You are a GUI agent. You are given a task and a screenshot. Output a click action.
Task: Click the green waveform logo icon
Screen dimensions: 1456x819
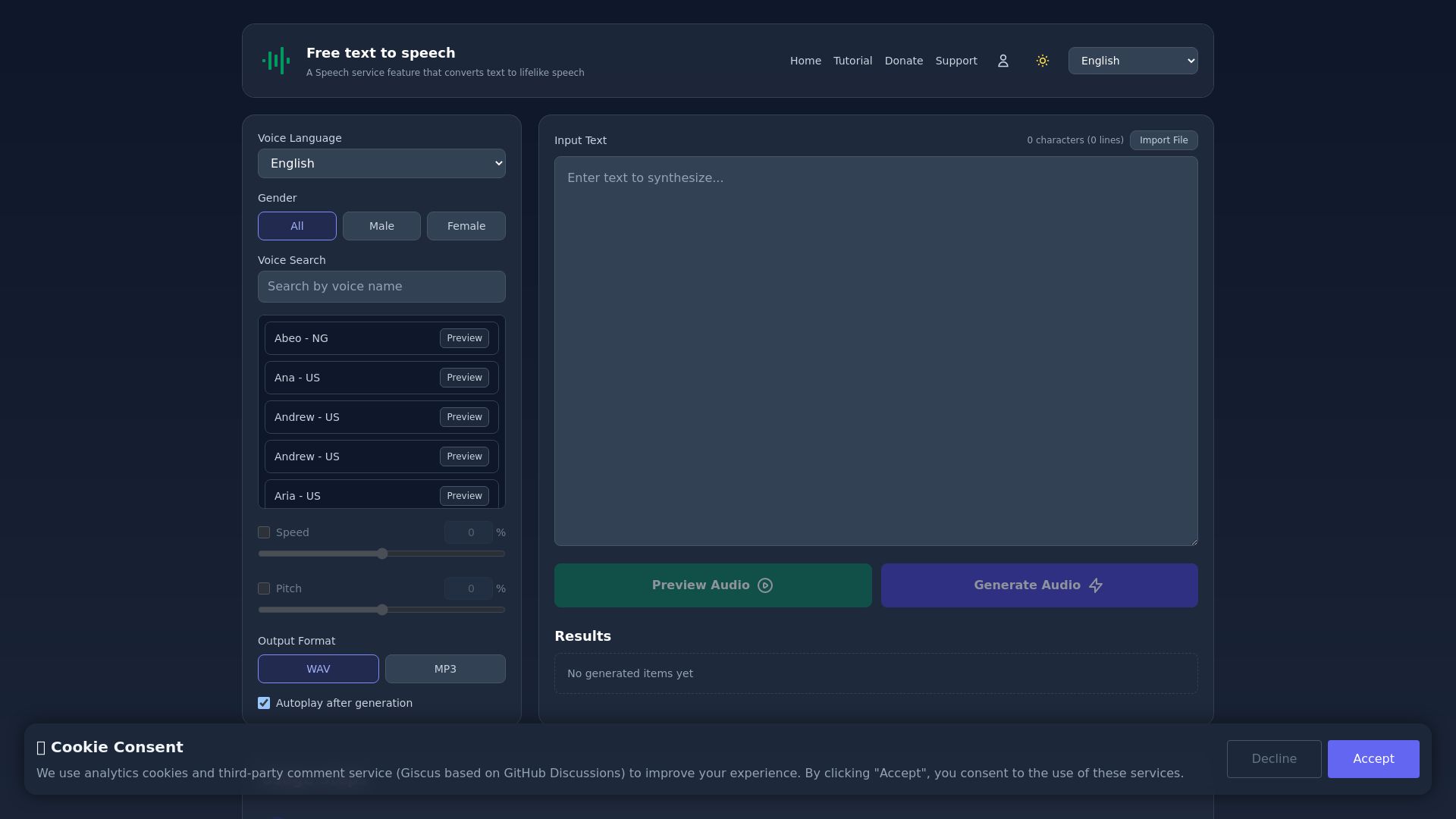pyautogui.click(x=276, y=61)
